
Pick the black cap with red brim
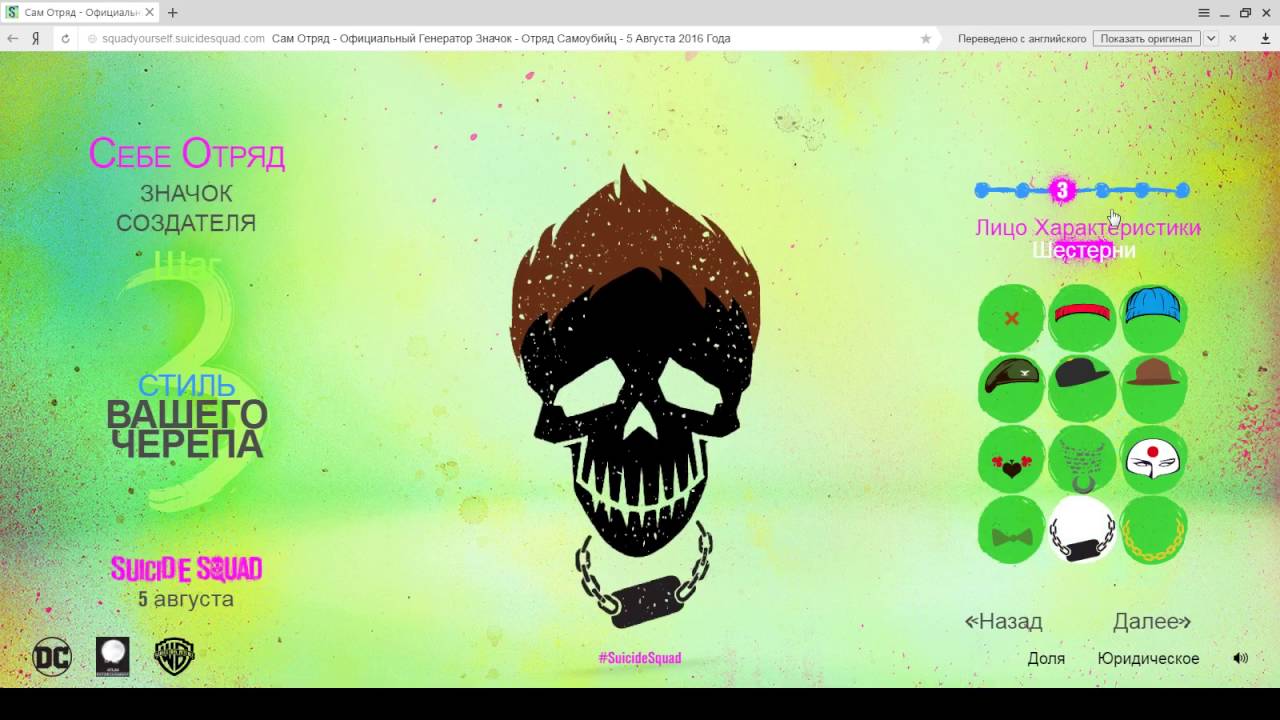[1082, 388]
